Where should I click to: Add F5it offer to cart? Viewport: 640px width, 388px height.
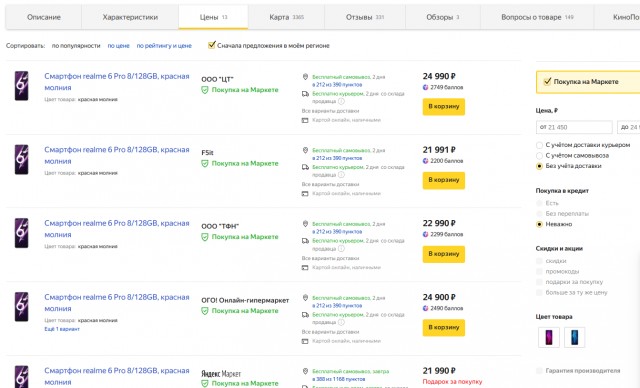point(444,180)
